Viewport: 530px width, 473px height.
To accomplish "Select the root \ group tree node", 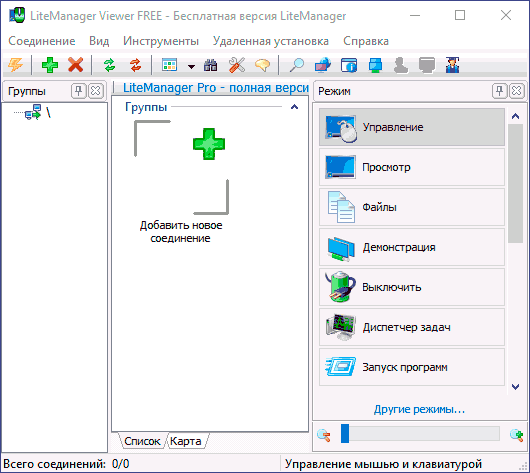I will pos(38,112).
